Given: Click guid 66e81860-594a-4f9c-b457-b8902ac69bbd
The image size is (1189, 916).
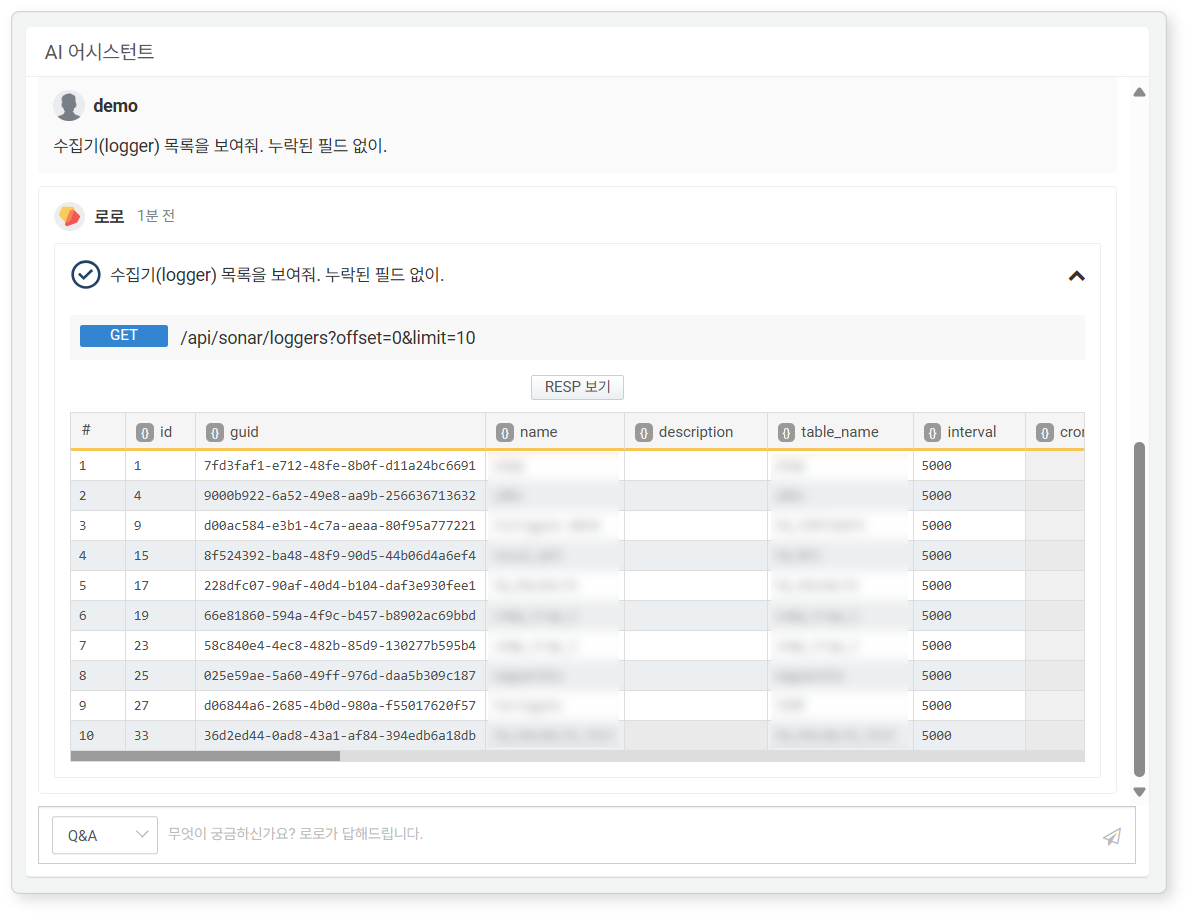Looking at the screenshot, I should tap(340, 616).
